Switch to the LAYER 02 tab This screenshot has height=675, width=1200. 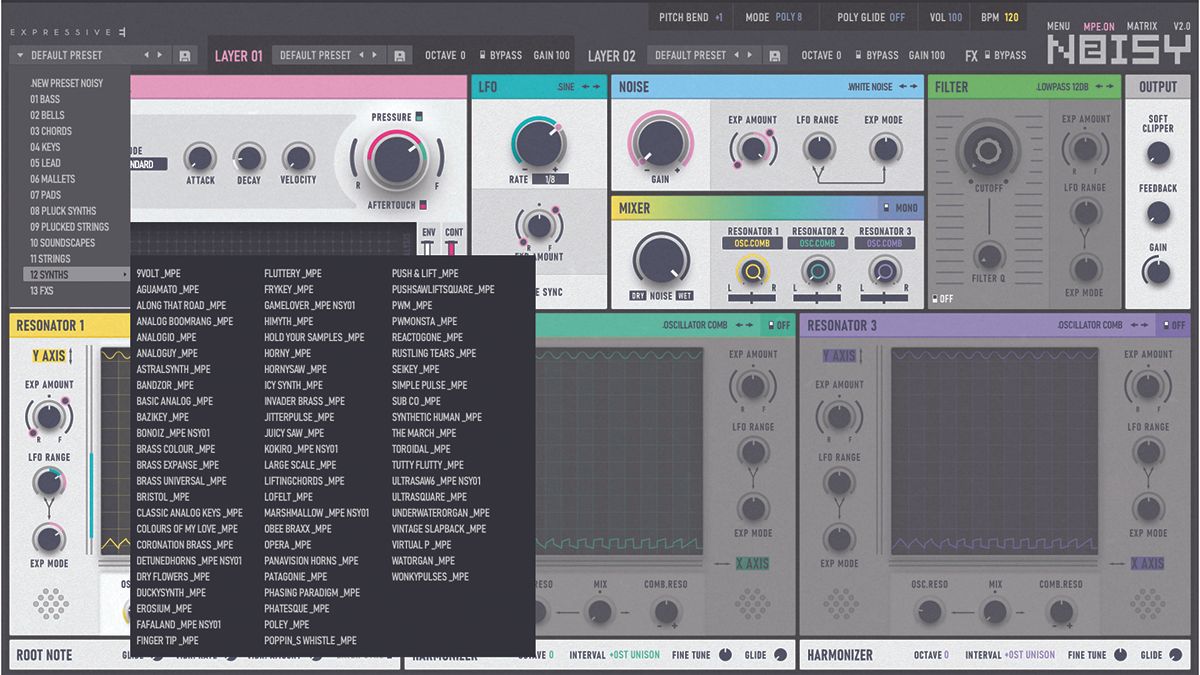611,55
